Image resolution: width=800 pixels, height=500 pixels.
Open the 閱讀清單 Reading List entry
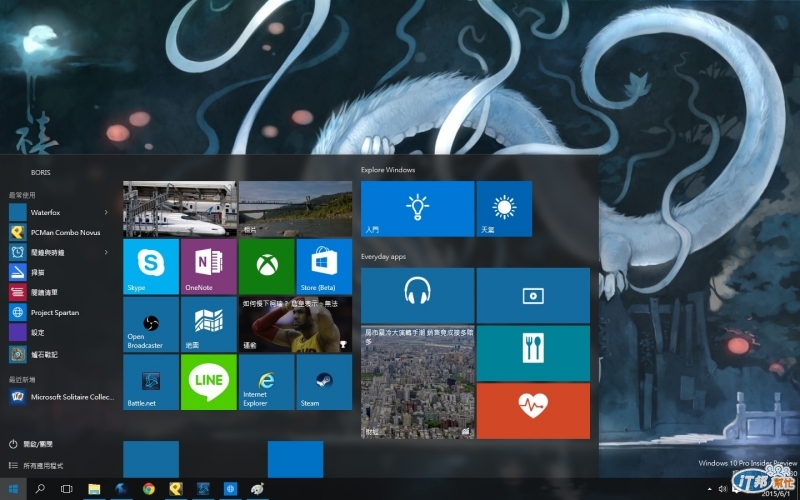pyautogui.click(x=59, y=292)
